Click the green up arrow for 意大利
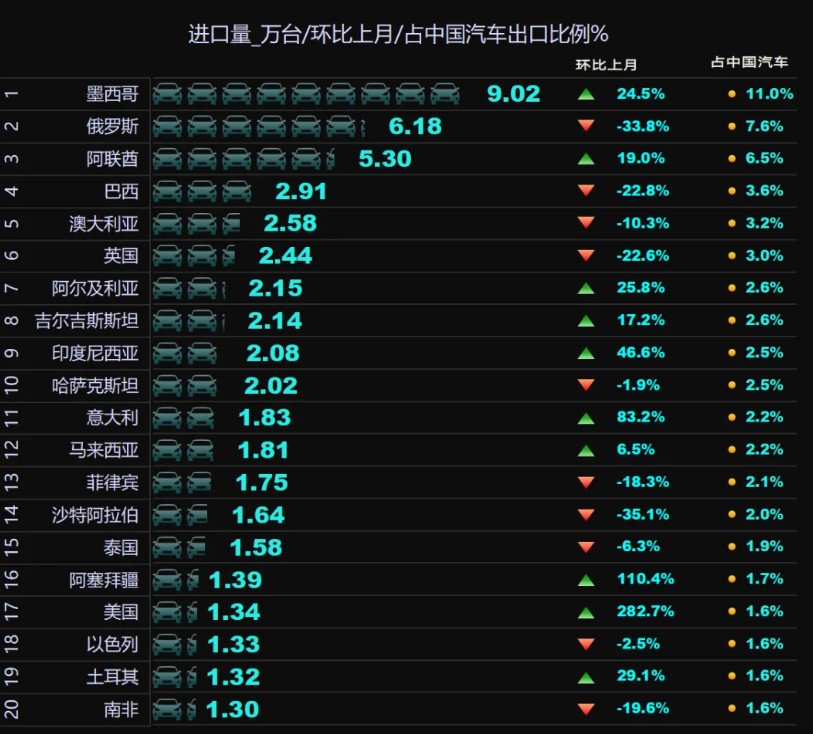813x734 pixels. 586,418
